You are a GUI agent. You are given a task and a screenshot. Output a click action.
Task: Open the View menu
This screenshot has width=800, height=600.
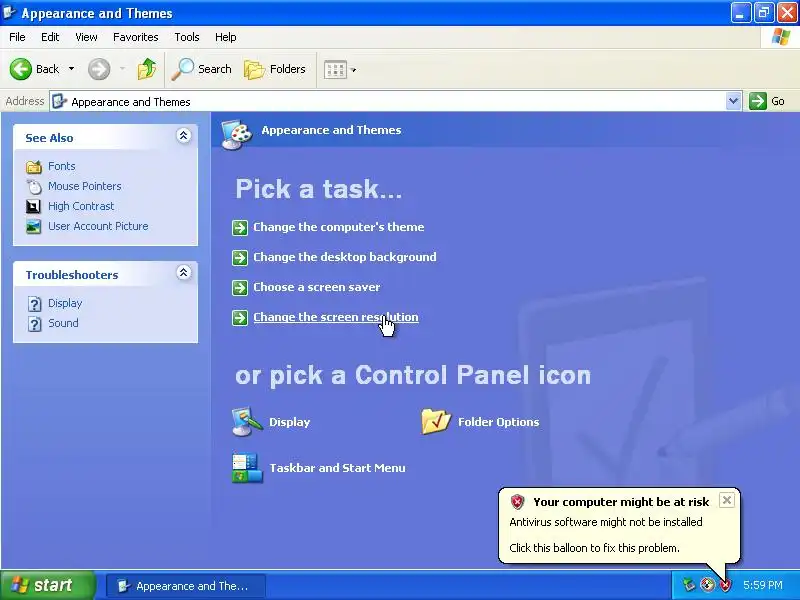[86, 37]
